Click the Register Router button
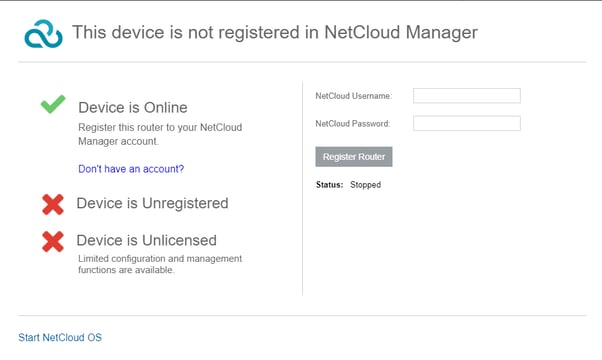 coord(354,157)
